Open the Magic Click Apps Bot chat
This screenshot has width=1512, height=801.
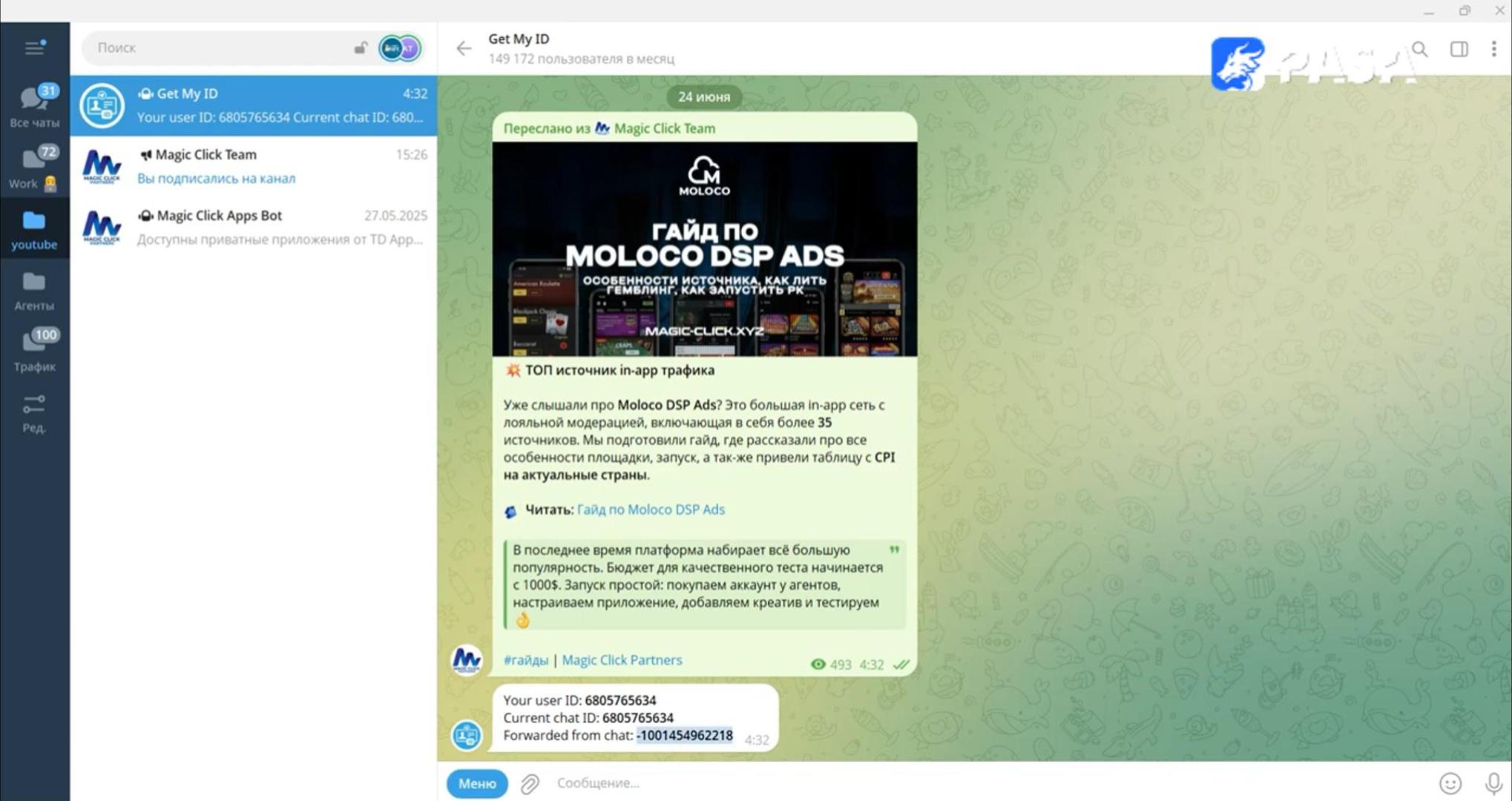point(254,227)
